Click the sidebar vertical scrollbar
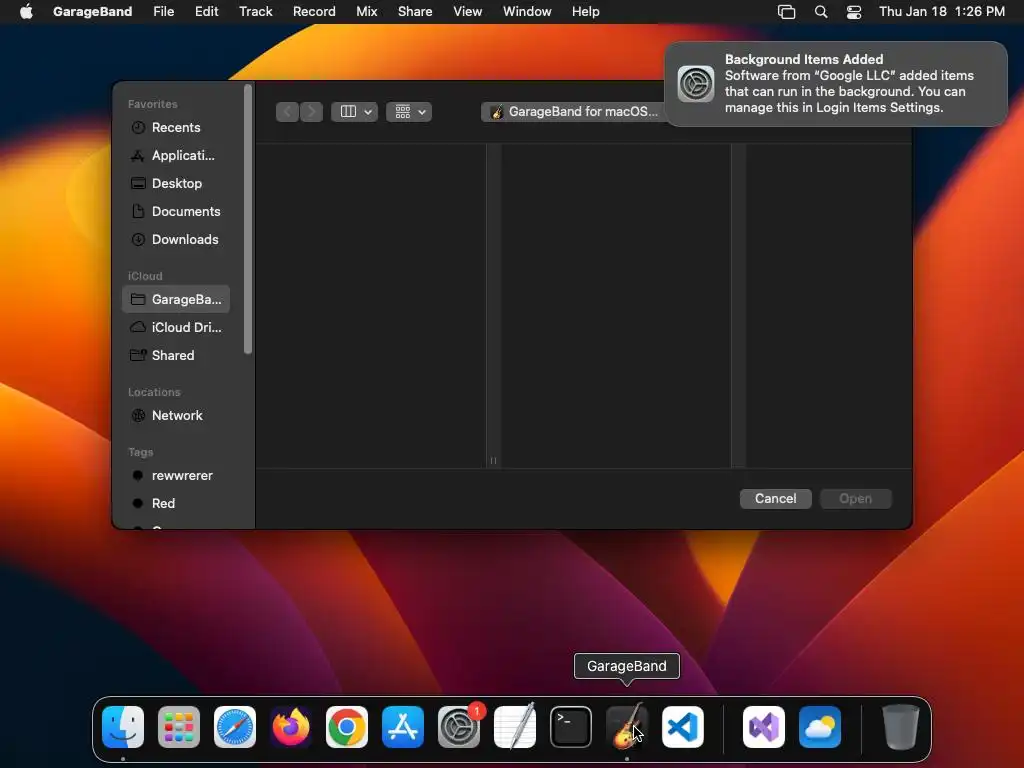The width and height of the screenshot is (1024, 768). click(x=248, y=219)
